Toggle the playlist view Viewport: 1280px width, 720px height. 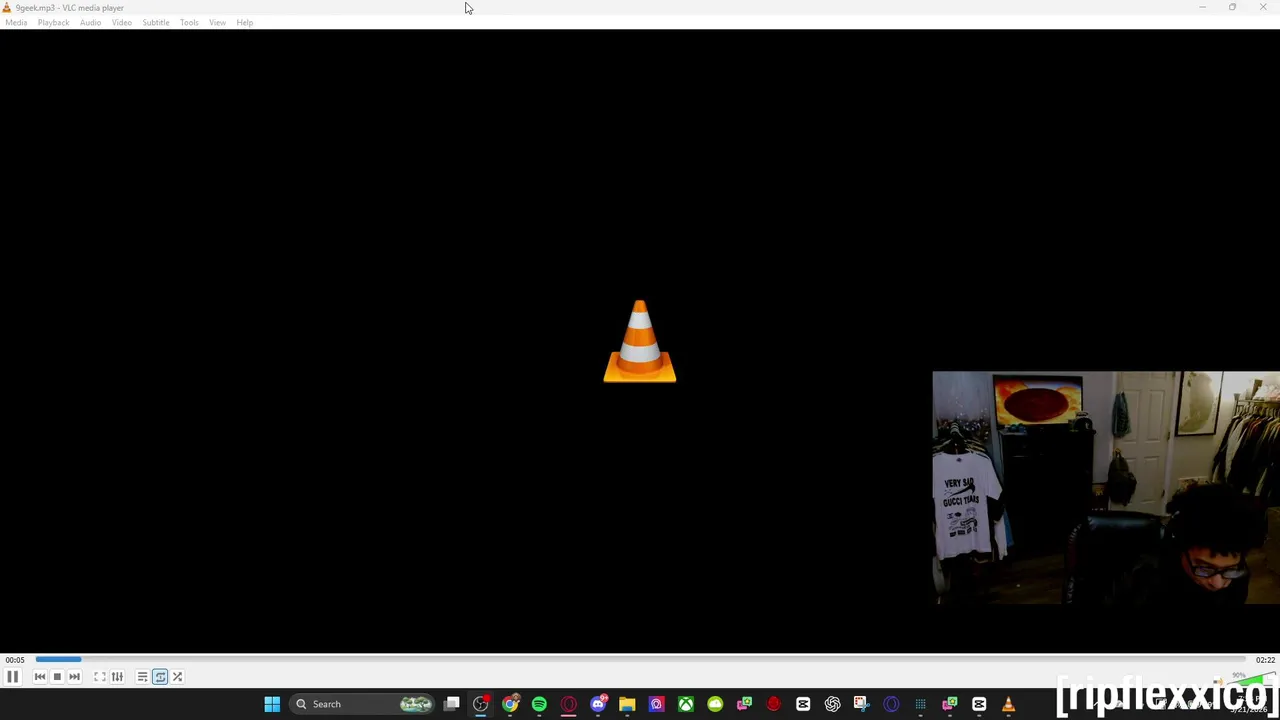(x=143, y=677)
